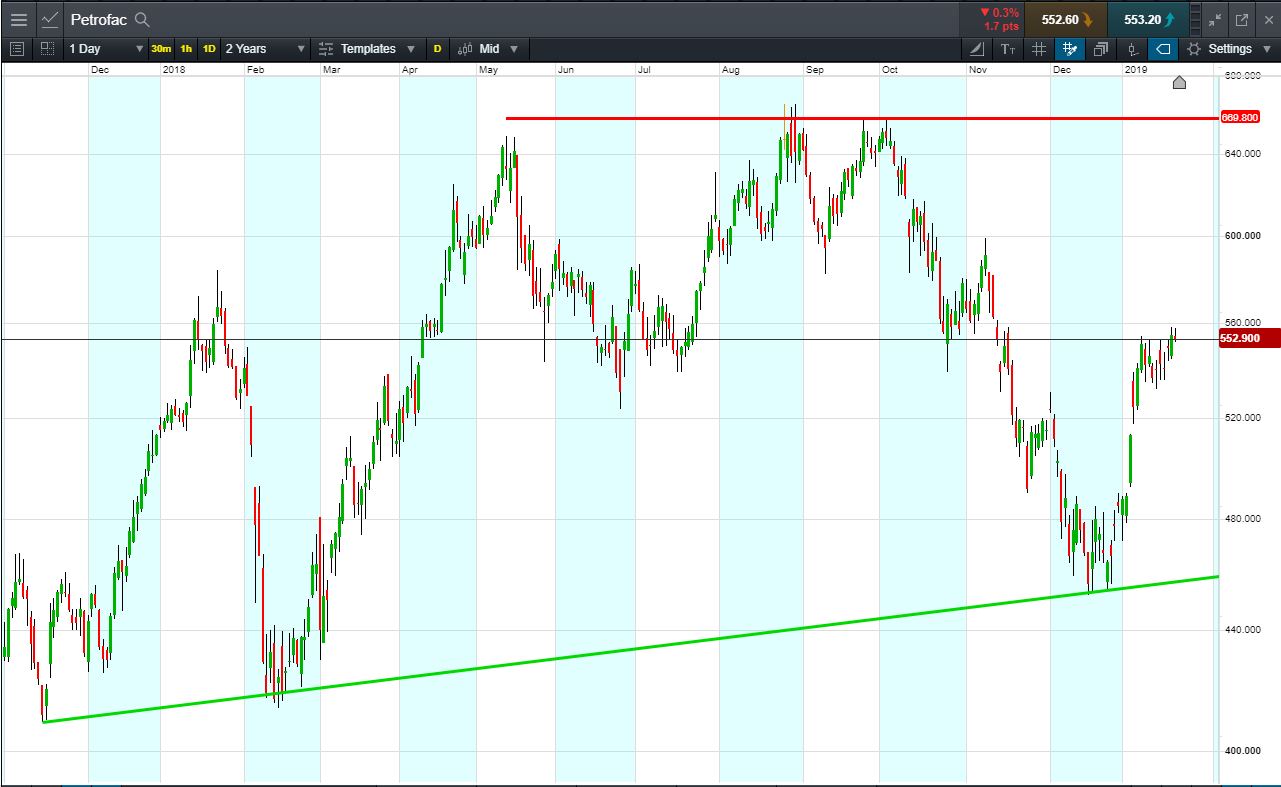
Task: Select the green ascending trend line
Action: (x=630, y=649)
